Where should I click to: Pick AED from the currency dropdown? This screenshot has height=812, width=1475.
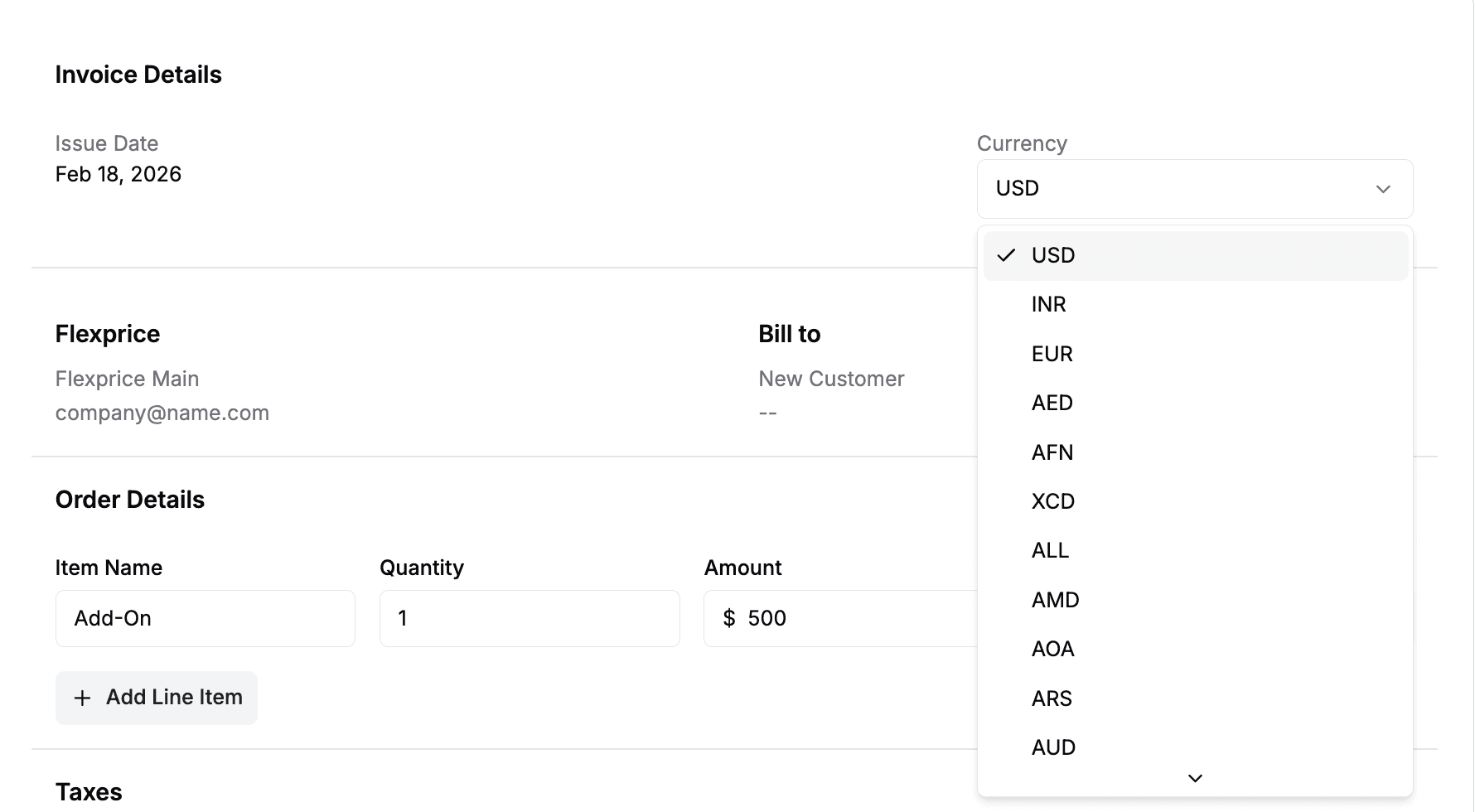[x=1052, y=403]
